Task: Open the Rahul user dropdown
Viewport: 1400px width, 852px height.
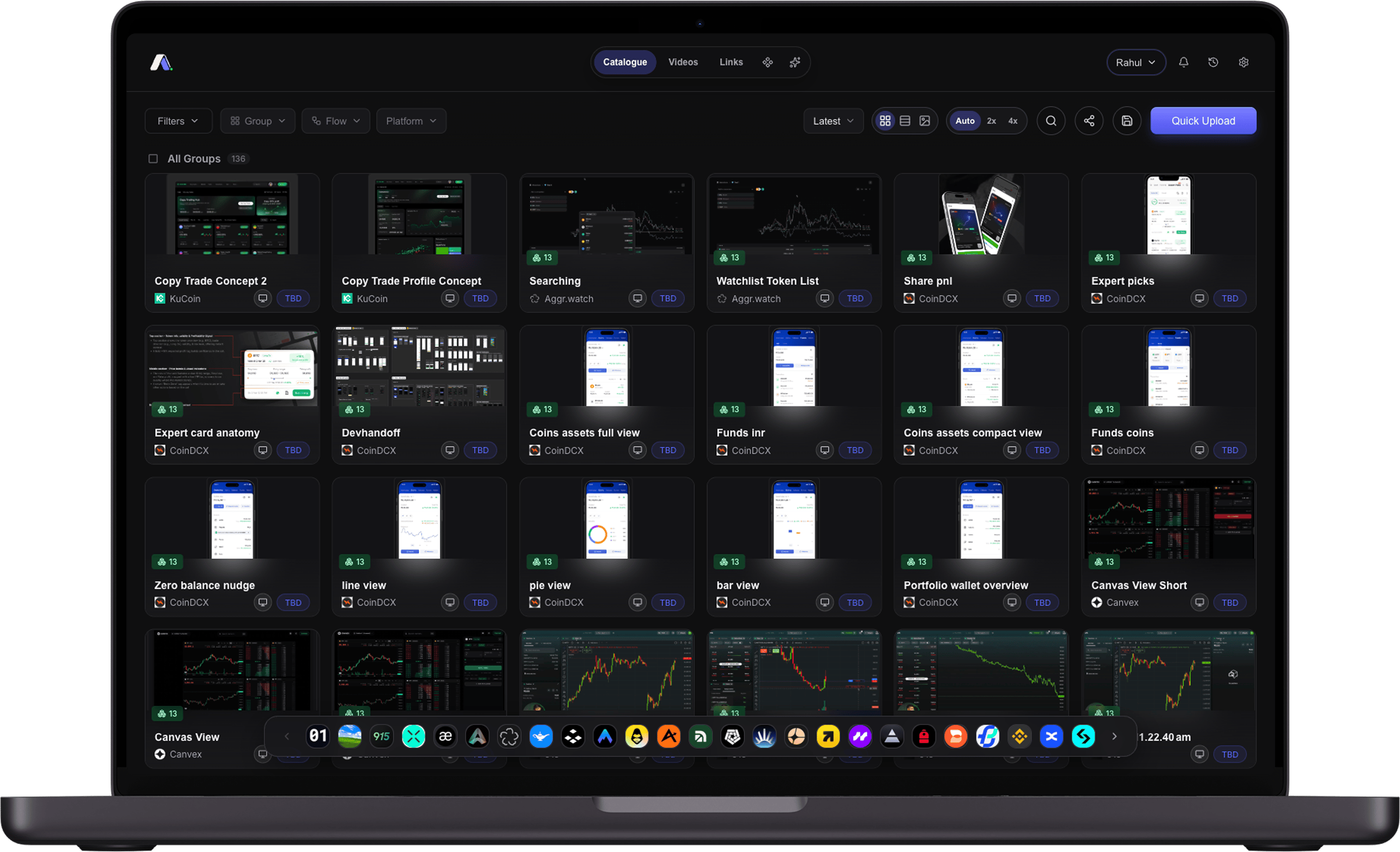Action: point(1136,62)
